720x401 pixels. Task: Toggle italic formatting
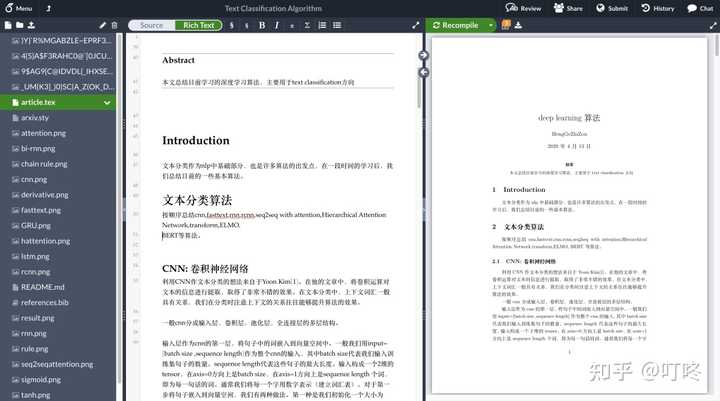pyautogui.click(x=277, y=25)
